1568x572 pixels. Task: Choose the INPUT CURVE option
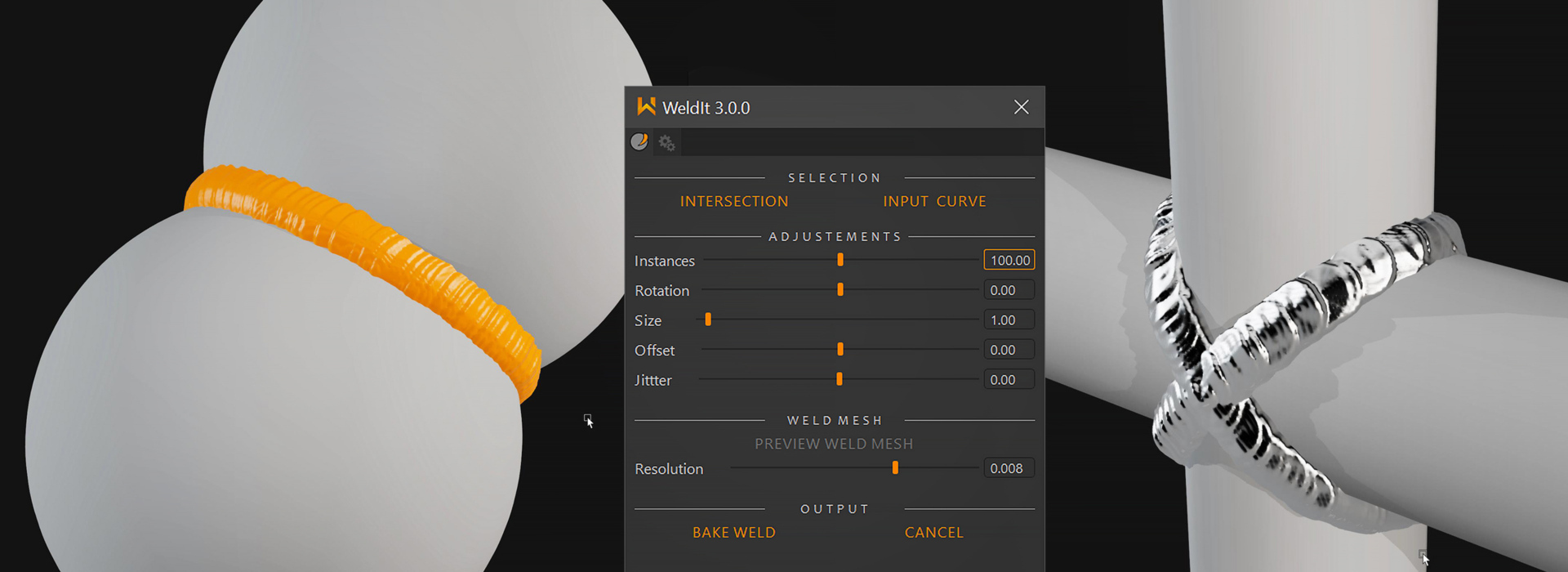(x=934, y=201)
